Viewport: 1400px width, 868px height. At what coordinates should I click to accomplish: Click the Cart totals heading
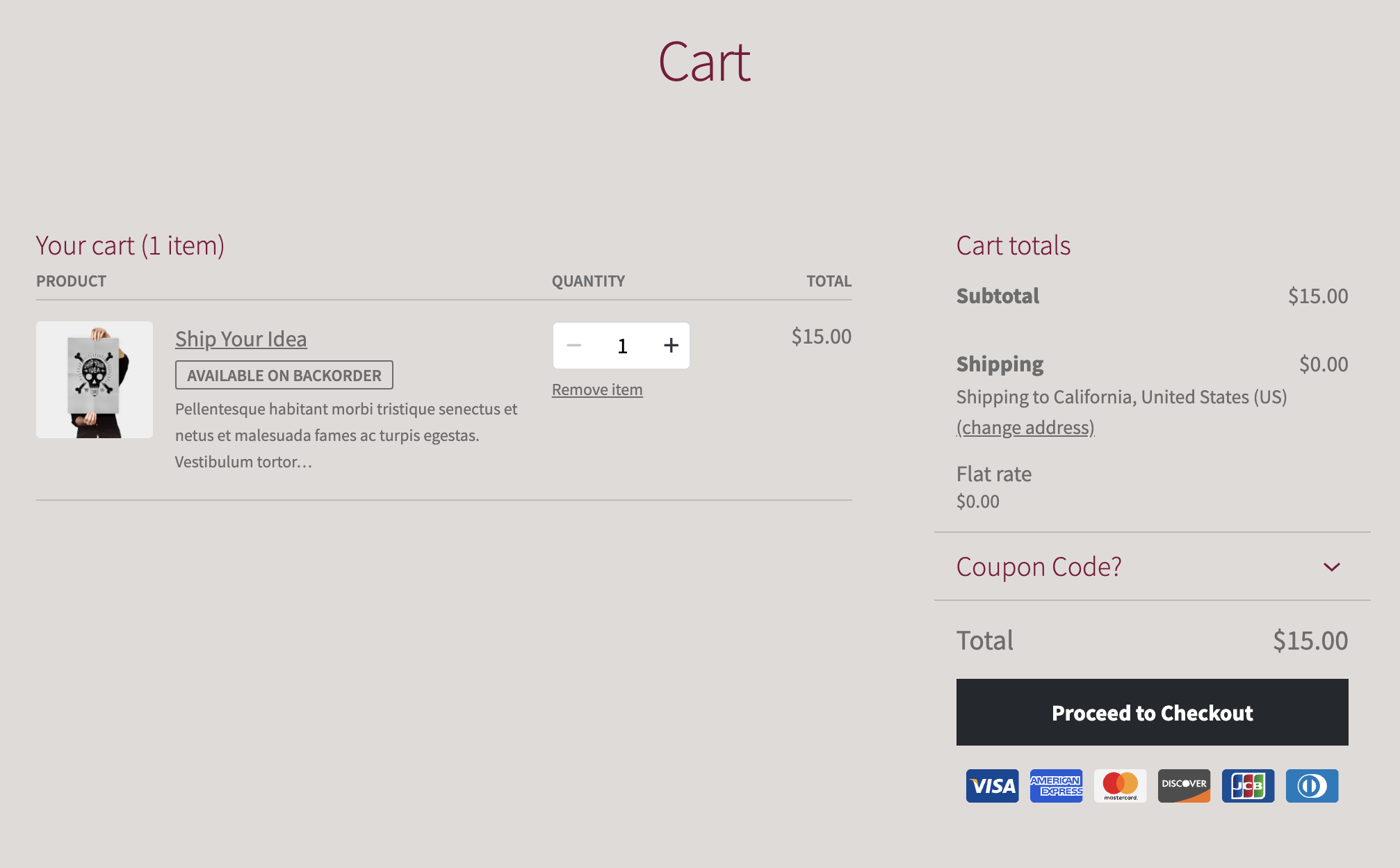point(1014,245)
